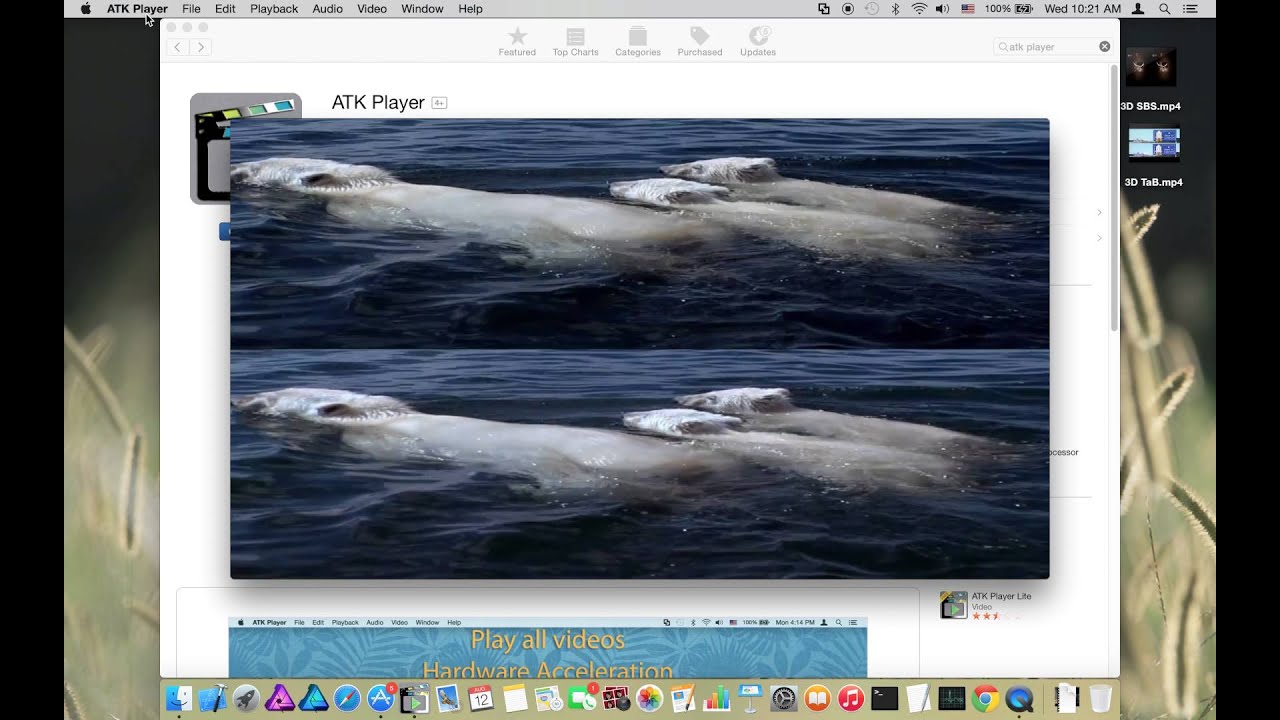This screenshot has height=720, width=1280.
Task: Open System Preferences from the dock
Action: click(x=783, y=699)
